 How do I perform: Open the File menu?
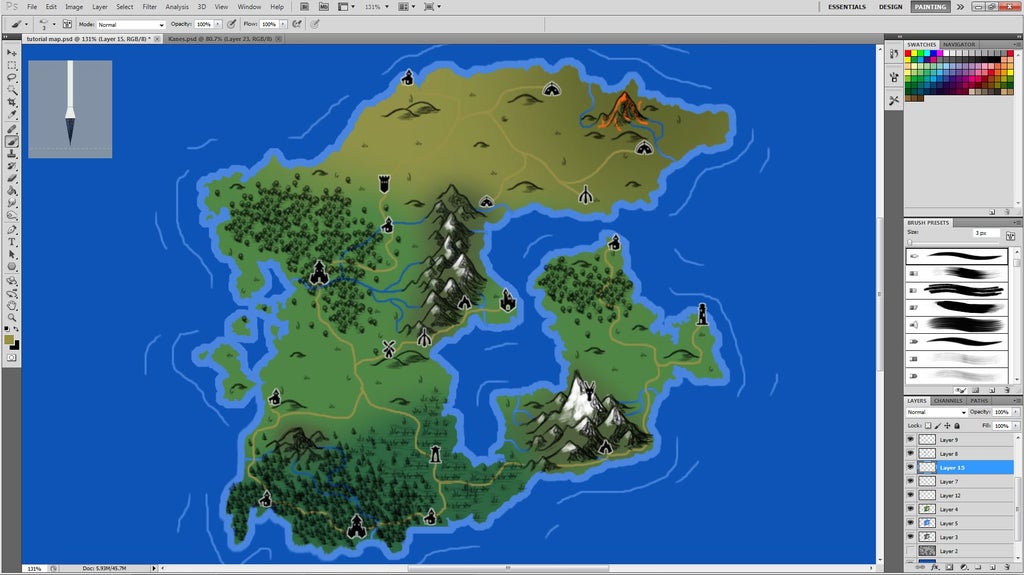coord(32,7)
